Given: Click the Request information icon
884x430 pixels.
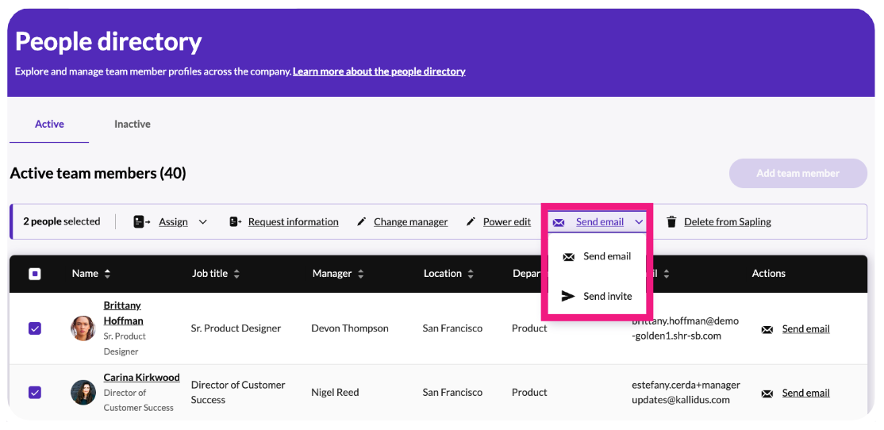Looking at the screenshot, I should [234, 222].
